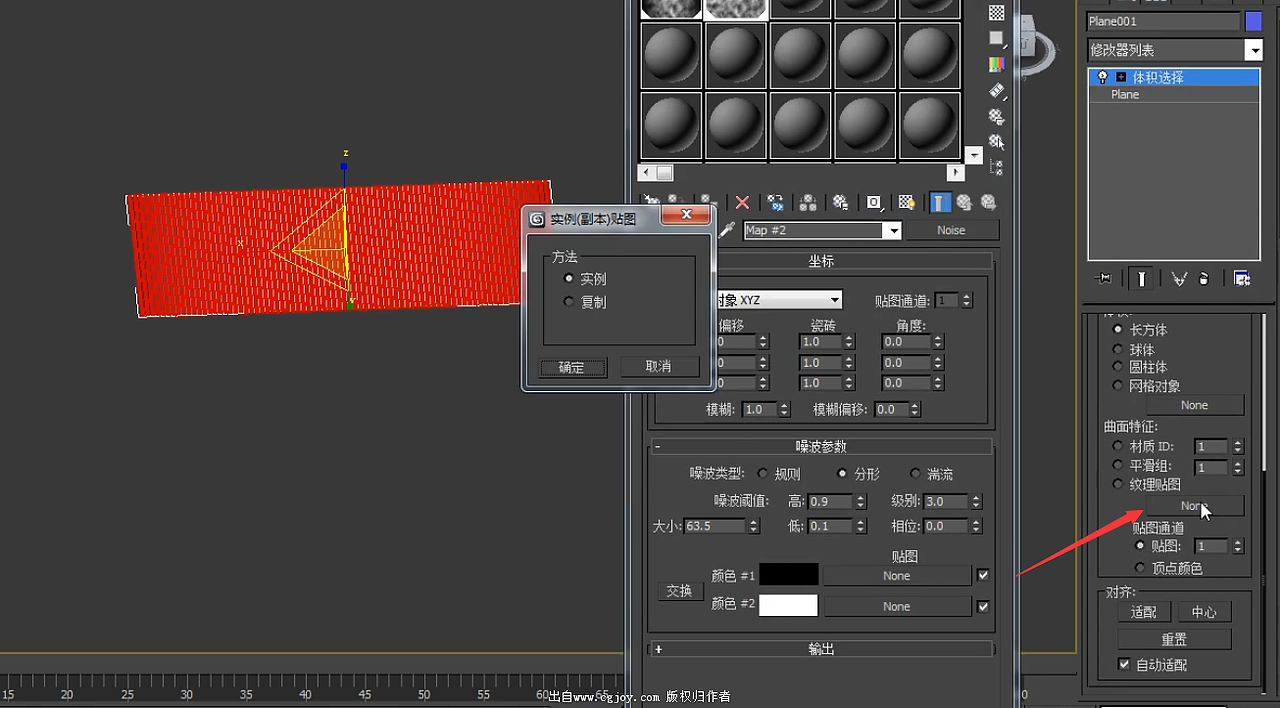Image resolution: width=1280 pixels, height=708 pixels.
Task: Click the Go to Parent arrow icon
Action: pos(965,202)
